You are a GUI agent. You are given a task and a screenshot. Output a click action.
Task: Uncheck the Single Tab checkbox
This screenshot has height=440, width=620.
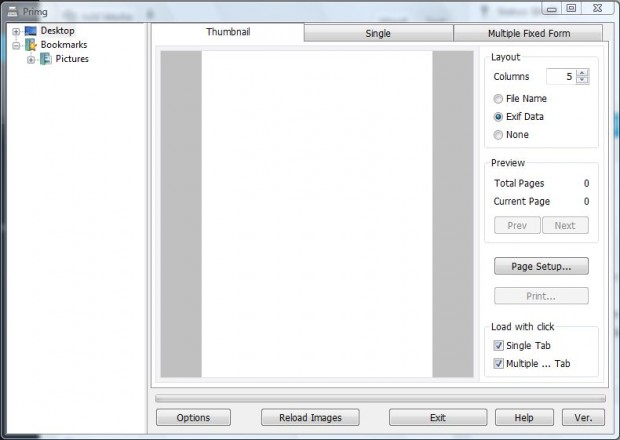499,346
